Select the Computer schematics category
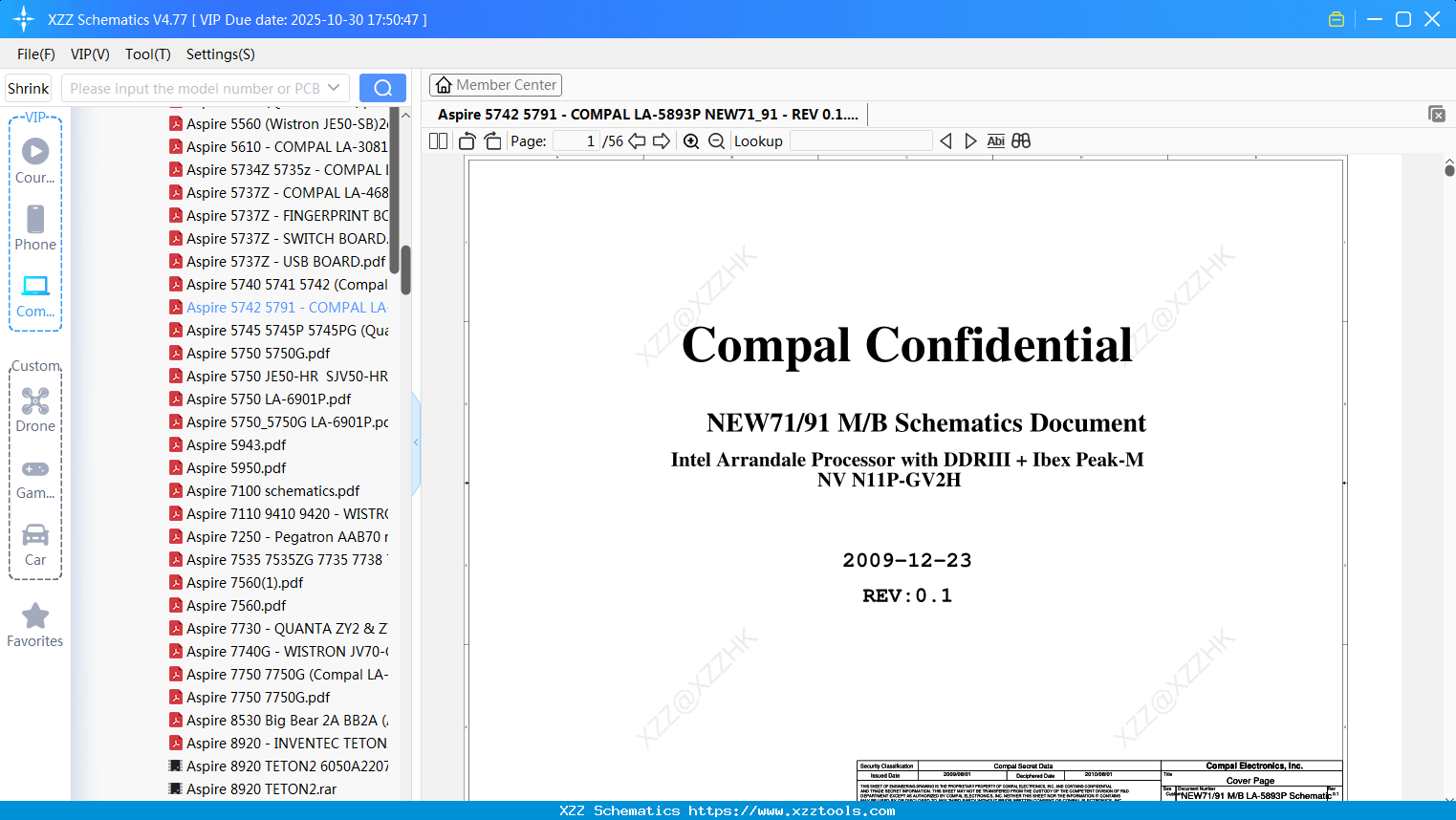Screen dimensions: 1456x820 [x=35, y=295]
